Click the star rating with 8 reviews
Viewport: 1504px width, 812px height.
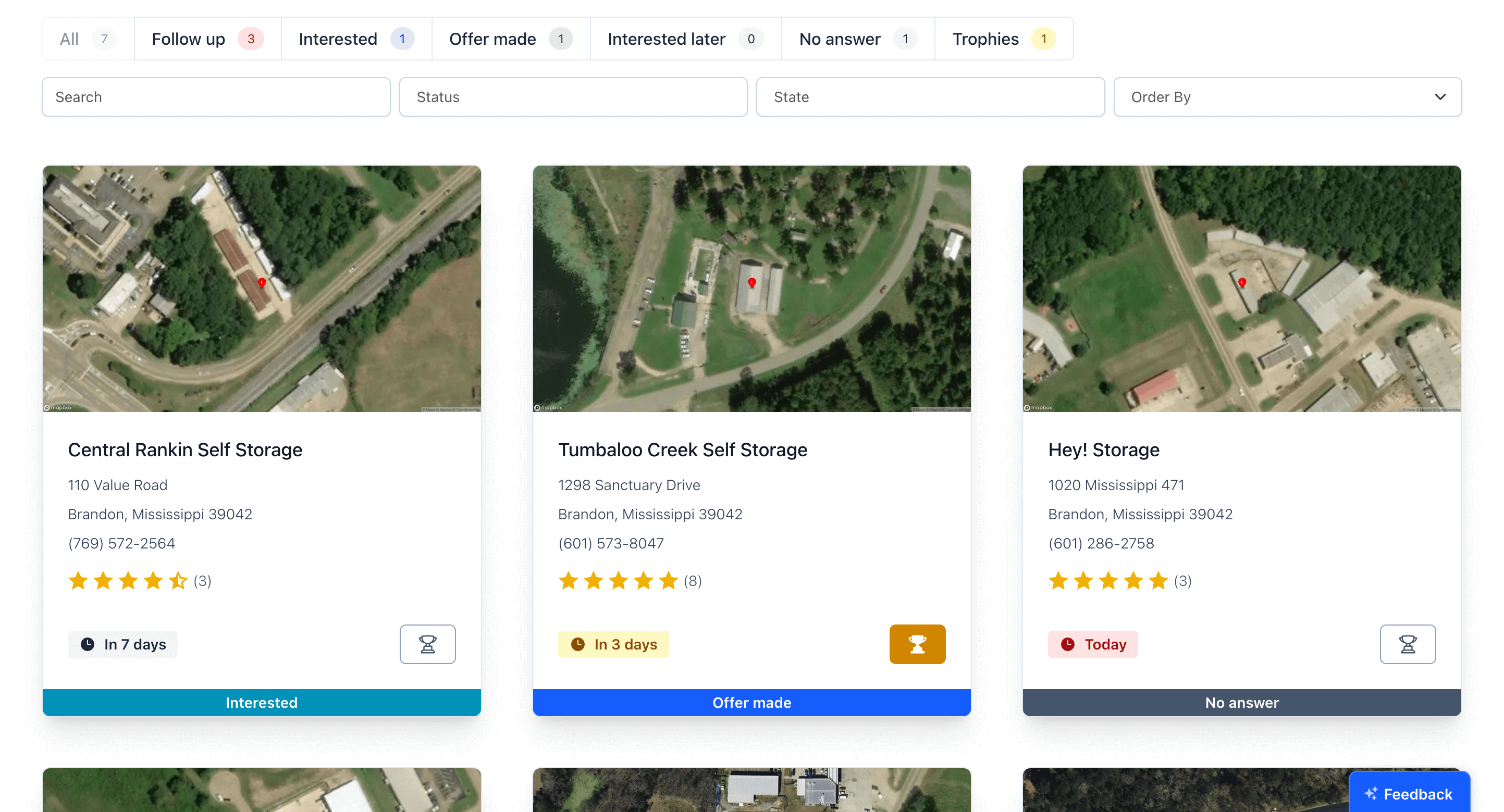click(x=618, y=580)
